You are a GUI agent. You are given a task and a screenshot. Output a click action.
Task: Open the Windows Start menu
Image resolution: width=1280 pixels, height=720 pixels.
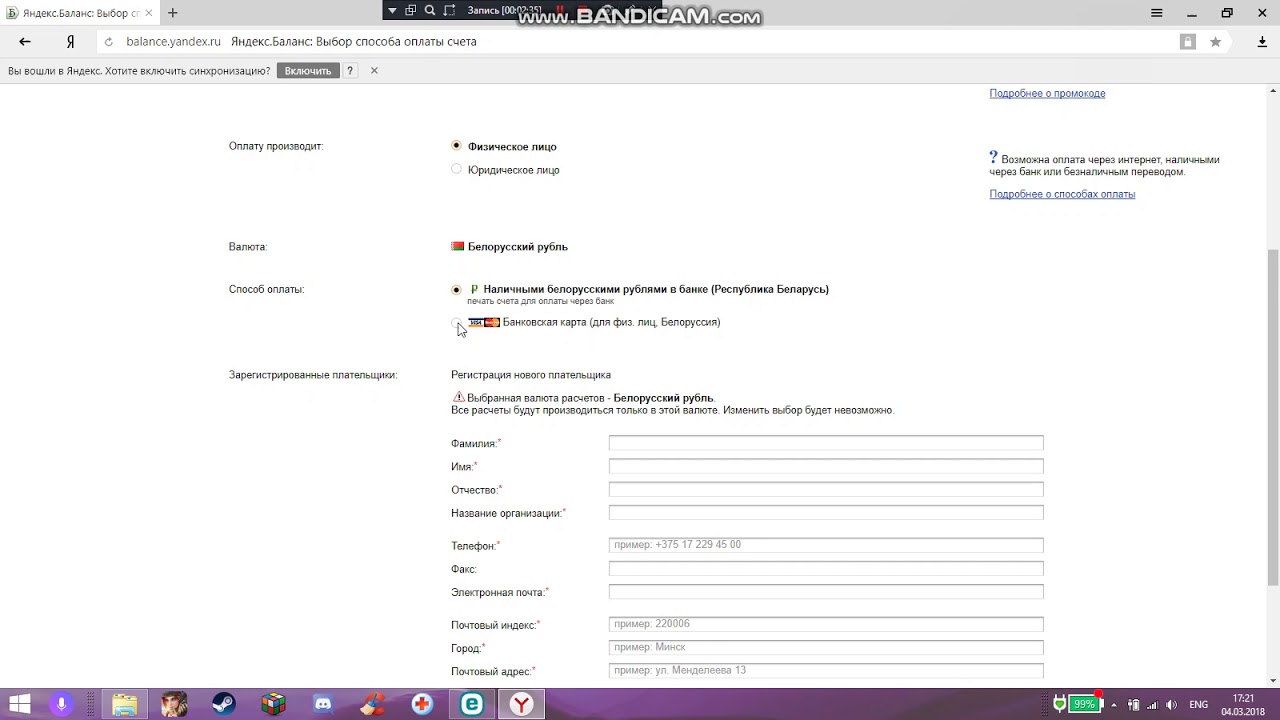point(19,704)
